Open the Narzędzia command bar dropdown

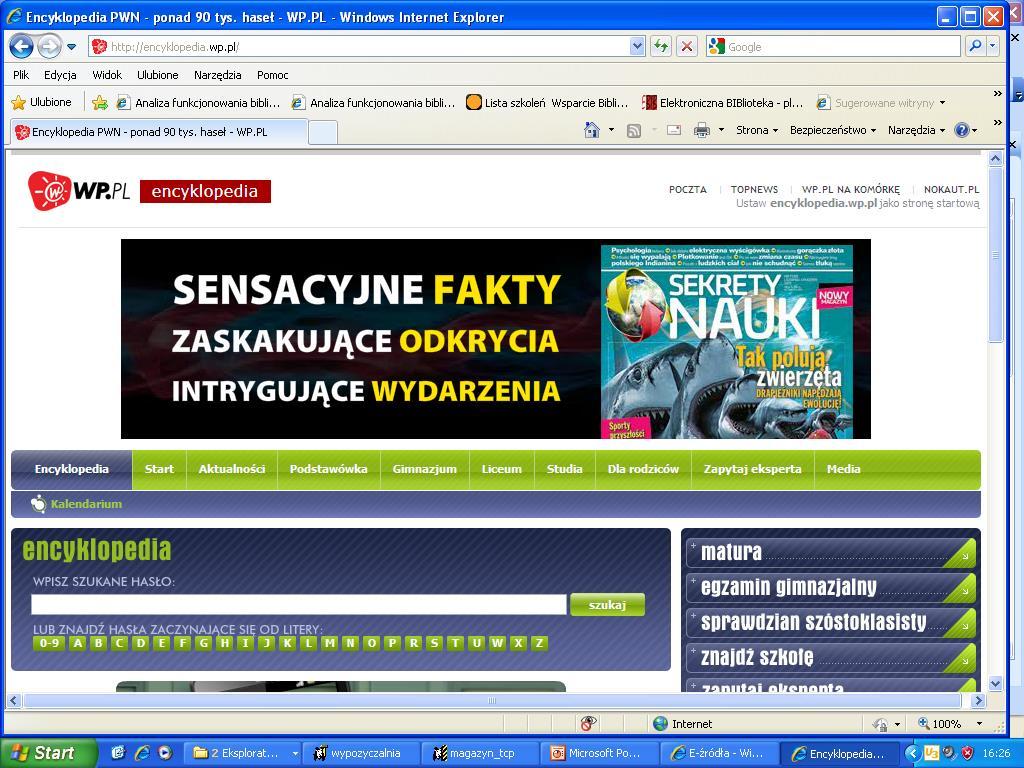pyautogui.click(x=916, y=130)
